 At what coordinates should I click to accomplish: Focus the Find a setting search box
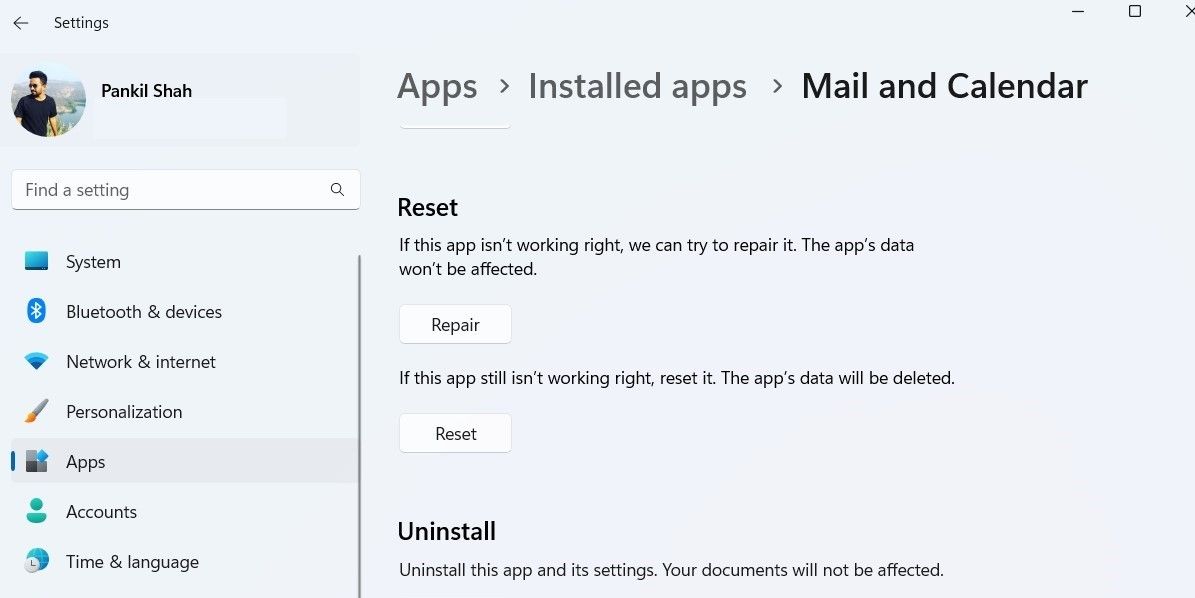[185, 190]
